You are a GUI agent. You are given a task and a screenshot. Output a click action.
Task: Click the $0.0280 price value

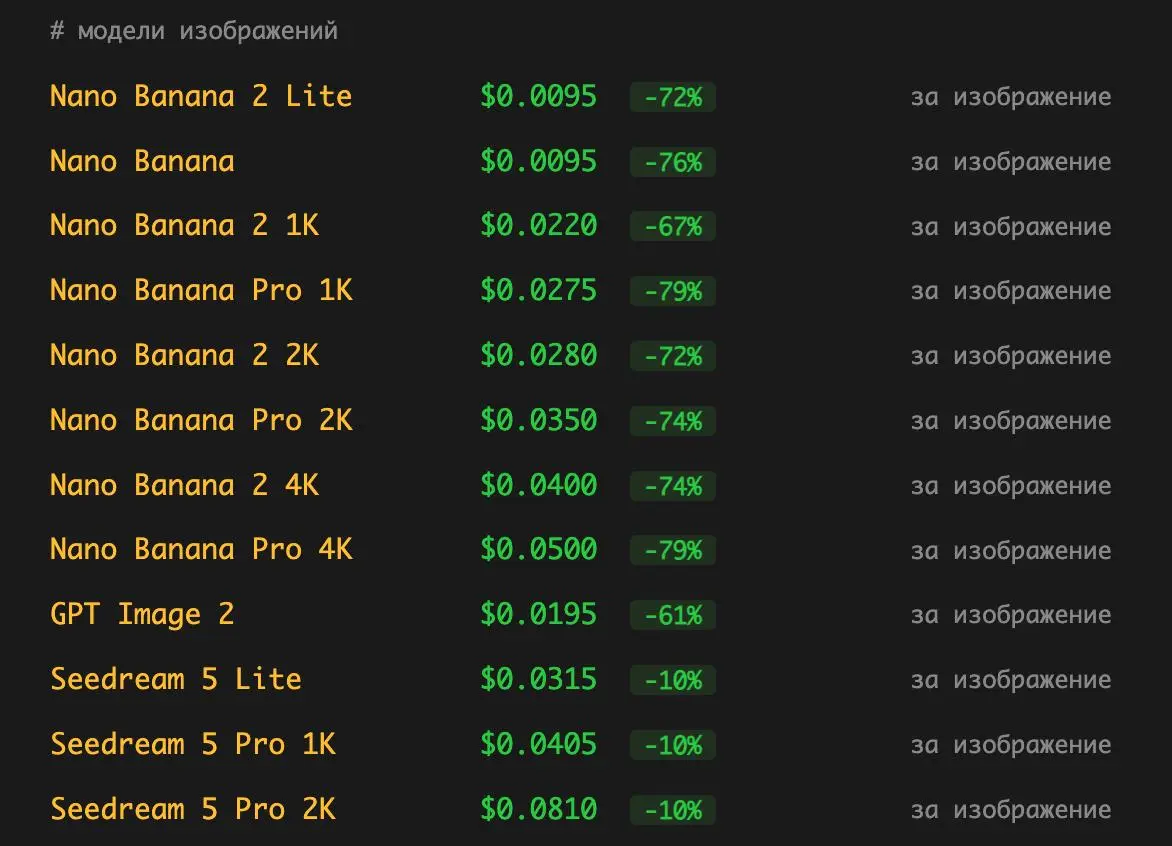[x=538, y=356]
